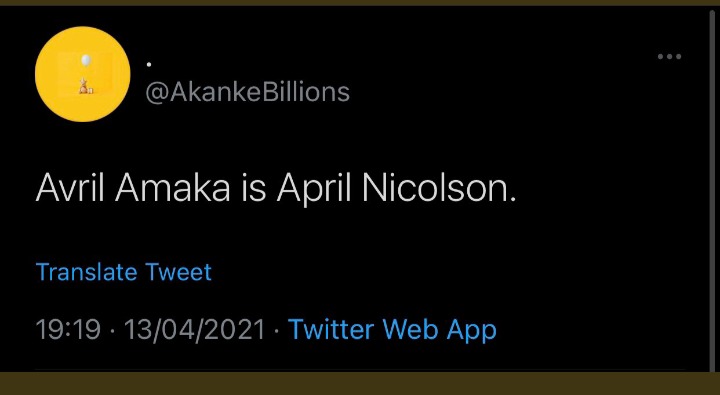The height and width of the screenshot is (395, 720).
Task: Open the tweet's more options ellipsis menu
Action: click(669, 57)
